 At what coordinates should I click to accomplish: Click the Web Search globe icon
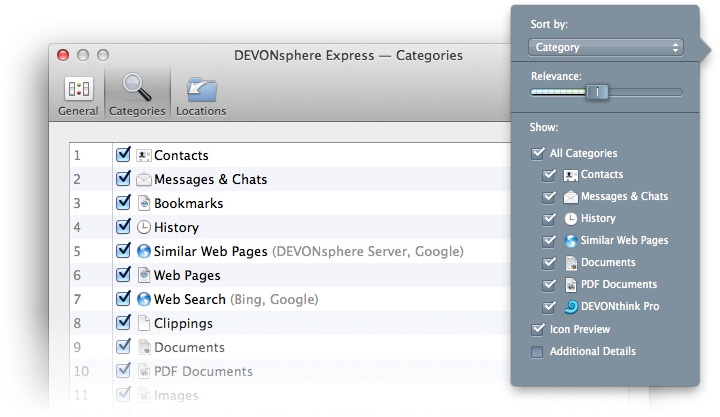[x=143, y=299]
